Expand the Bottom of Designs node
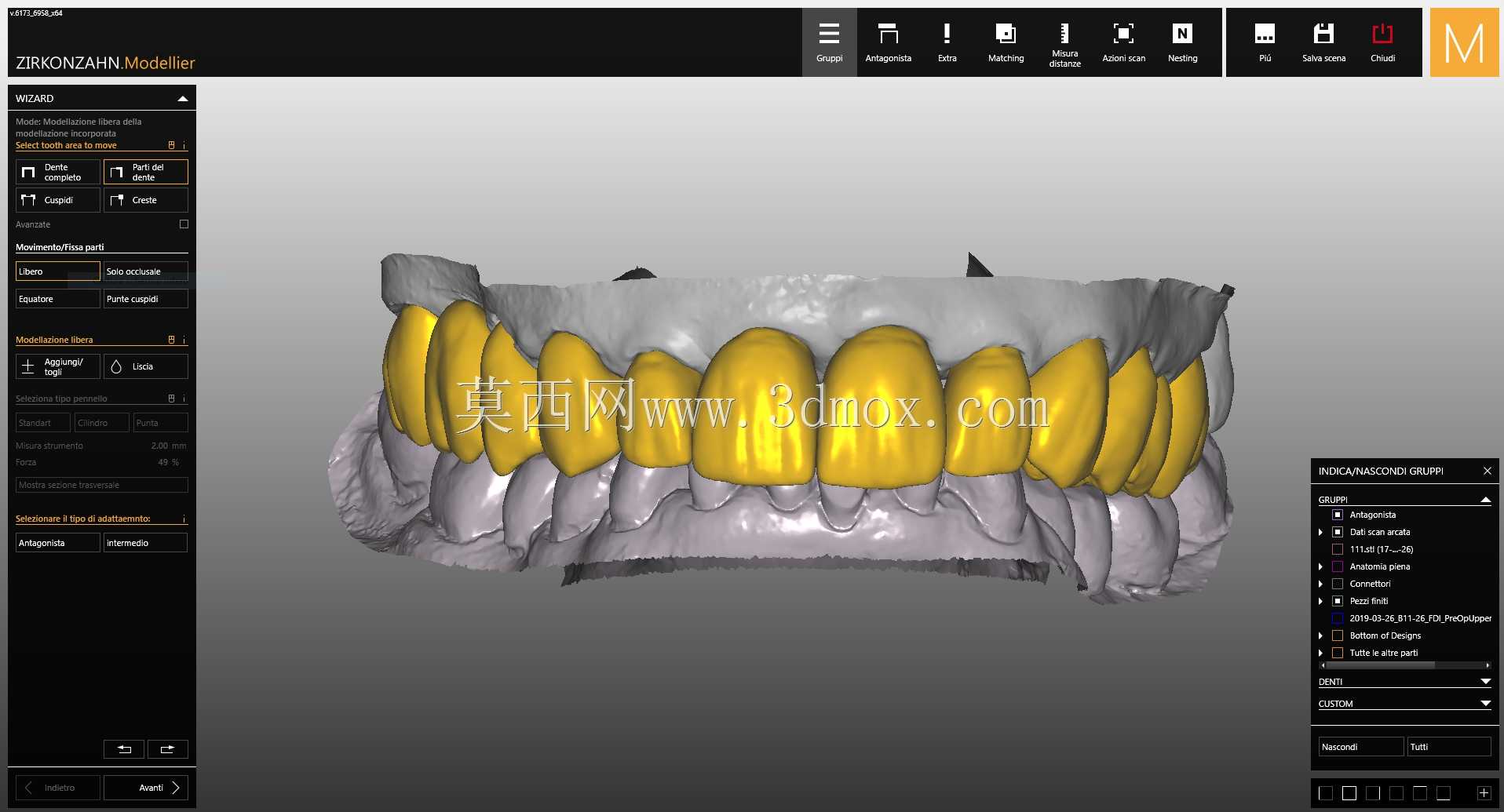The image size is (1504, 812). [x=1321, y=635]
